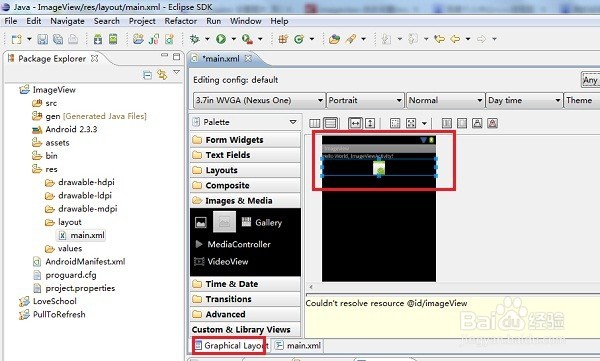600x361 pixels.
Task: Open the Window menu
Action: [x=246, y=21]
